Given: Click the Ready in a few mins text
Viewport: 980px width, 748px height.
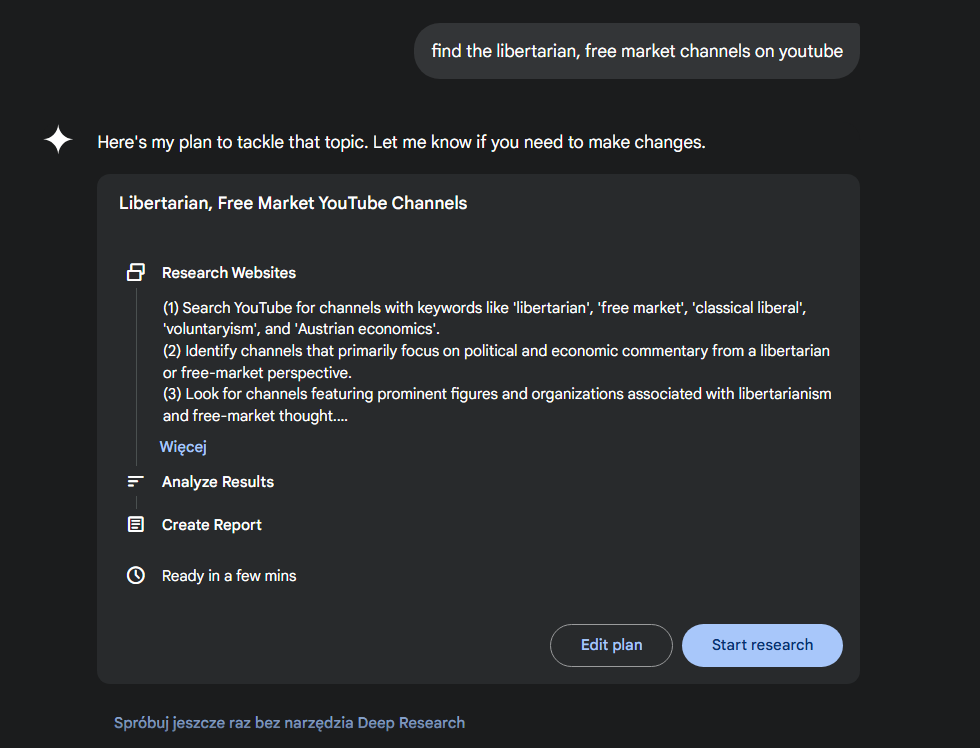Looking at the screenshot, I should click(x=229, y=576).
